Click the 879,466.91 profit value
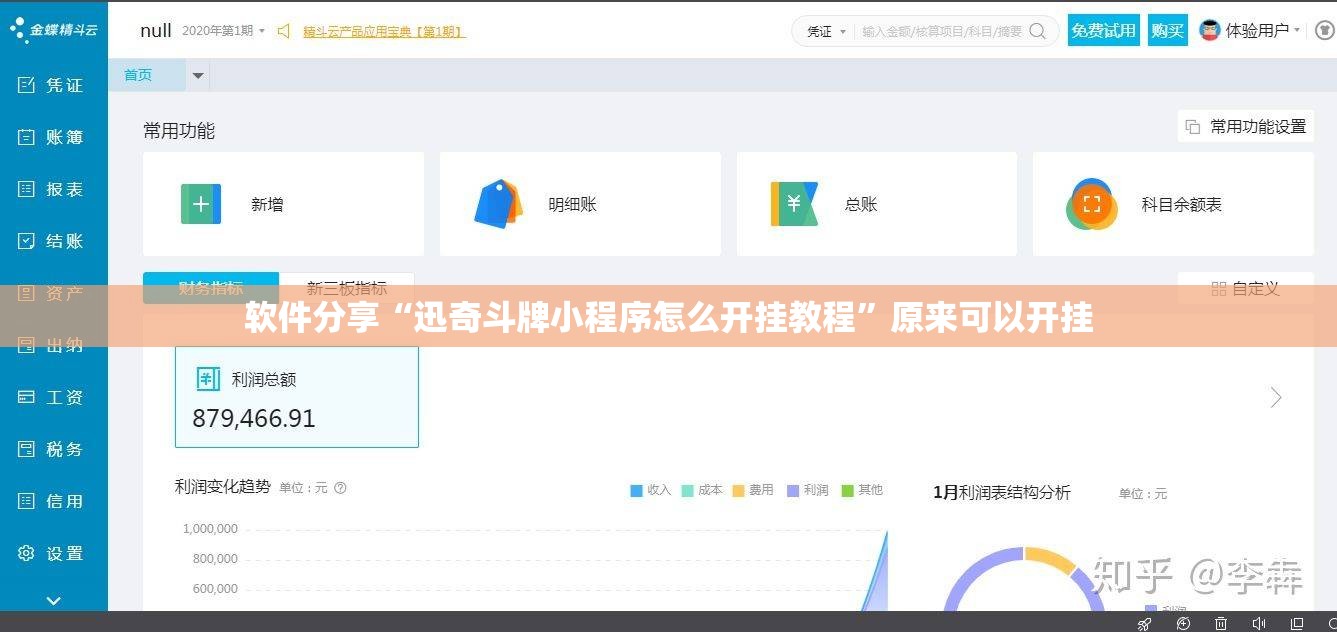1337x632 pixels. [x=254, y=418]
